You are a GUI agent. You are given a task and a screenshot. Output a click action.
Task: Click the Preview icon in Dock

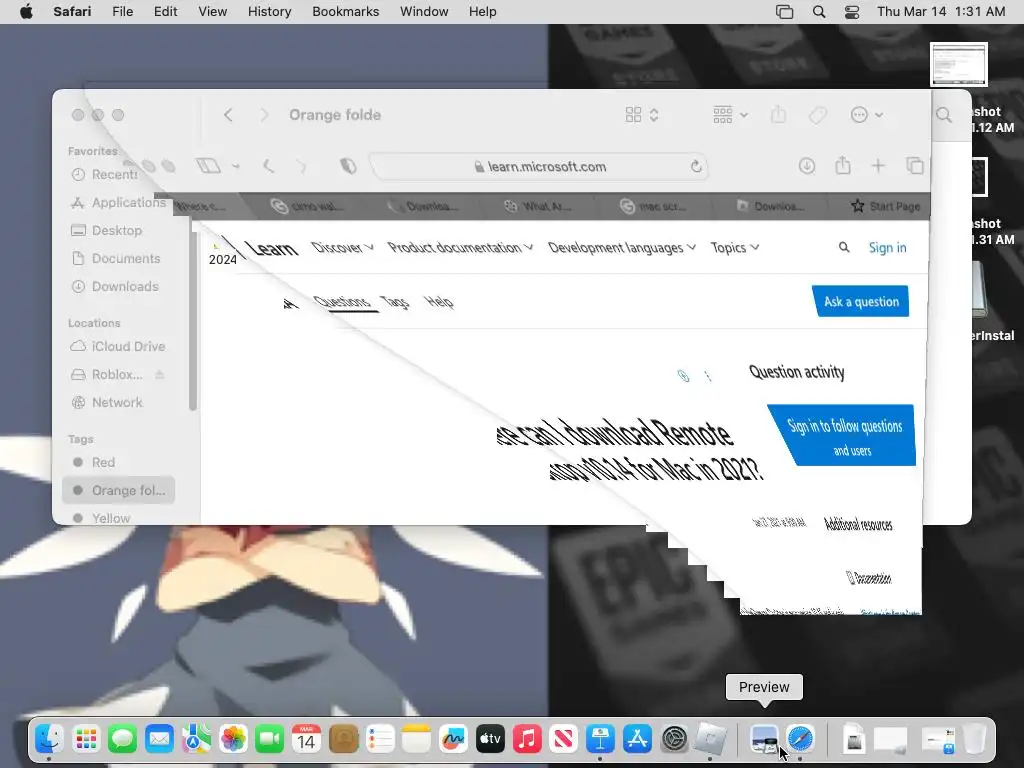(x=764, y=739)
